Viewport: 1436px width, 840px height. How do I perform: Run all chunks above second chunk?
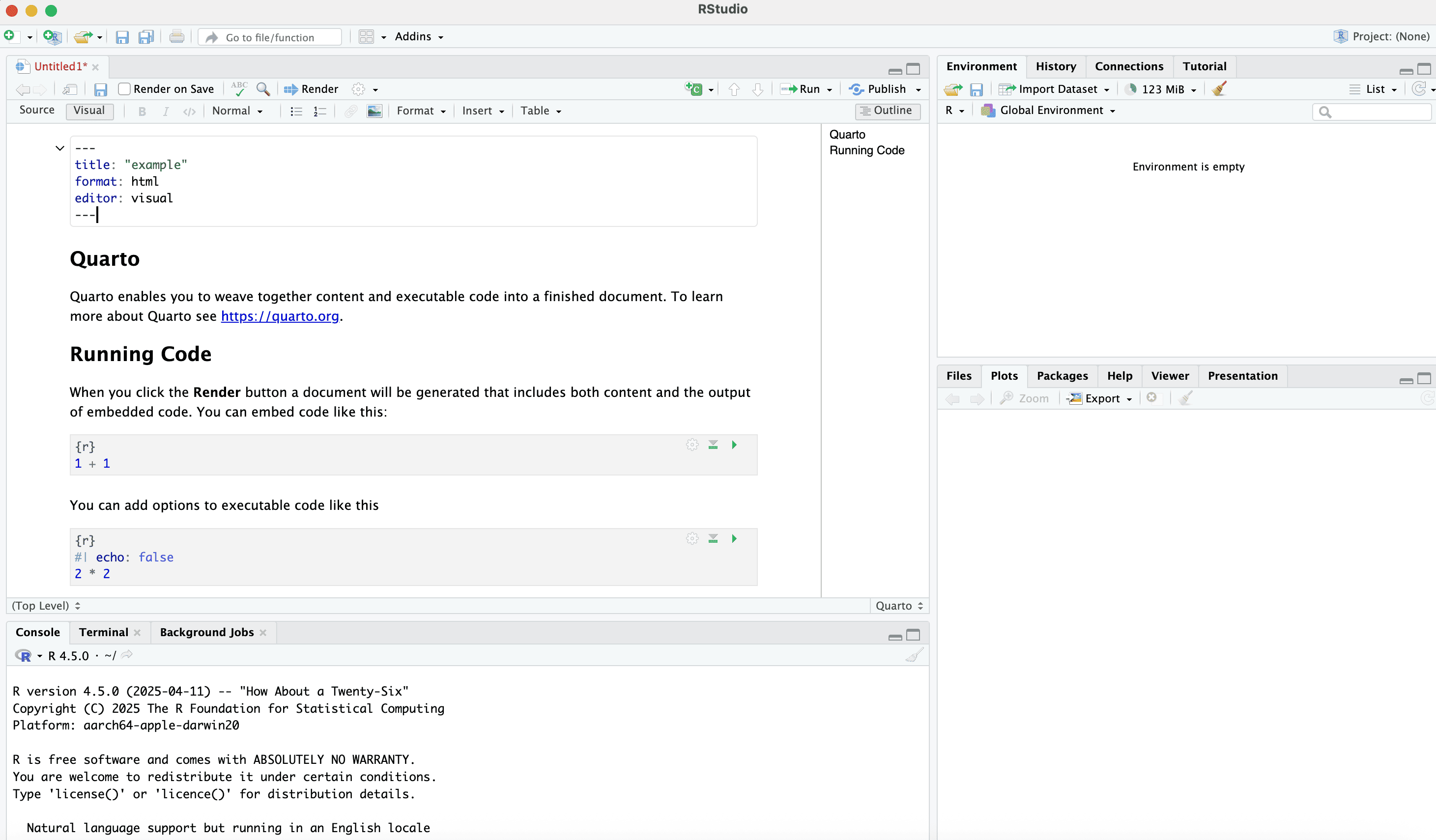[713, 539]
